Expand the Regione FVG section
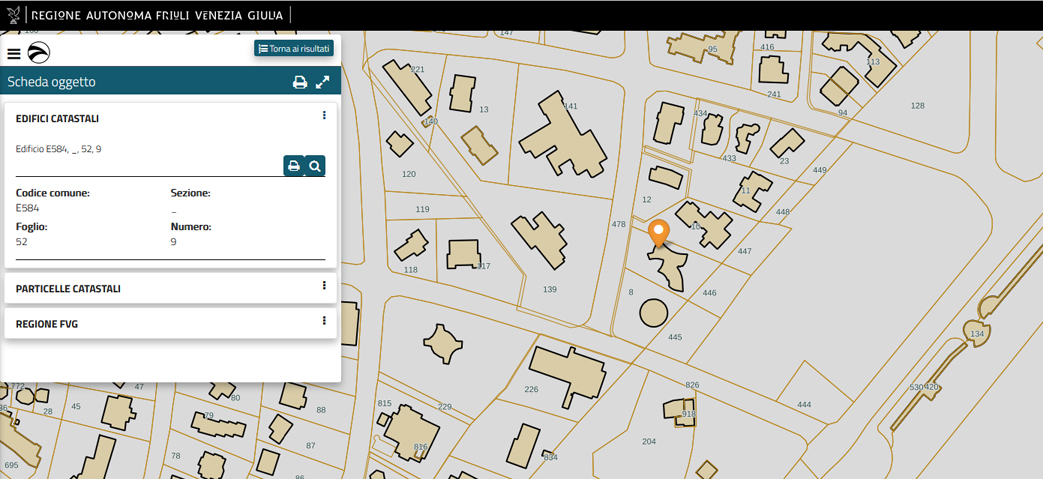Viewport: 1043px width, 479px height. (47, 324)
